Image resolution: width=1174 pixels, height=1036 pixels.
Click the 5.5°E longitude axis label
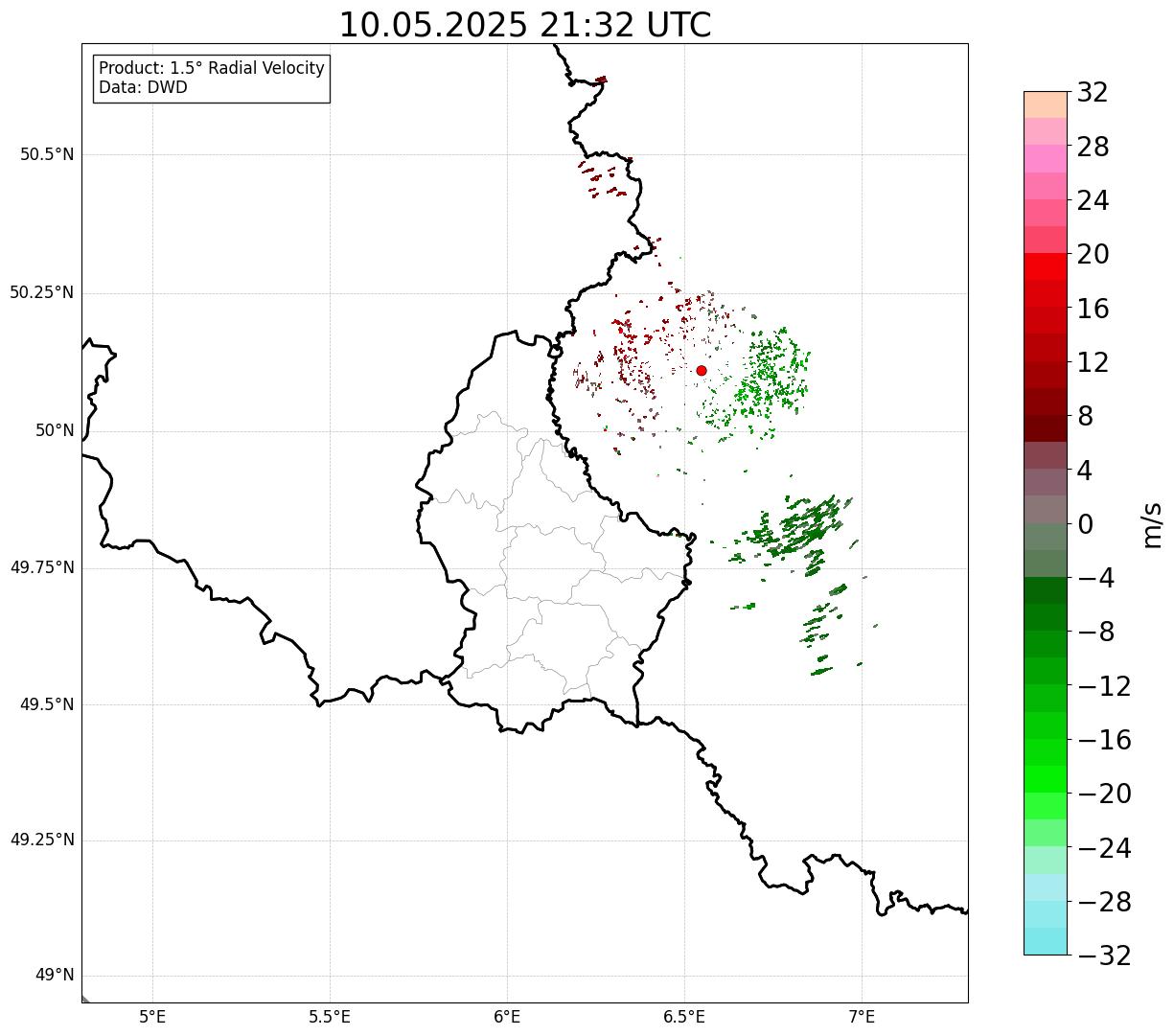(330, 1017)
